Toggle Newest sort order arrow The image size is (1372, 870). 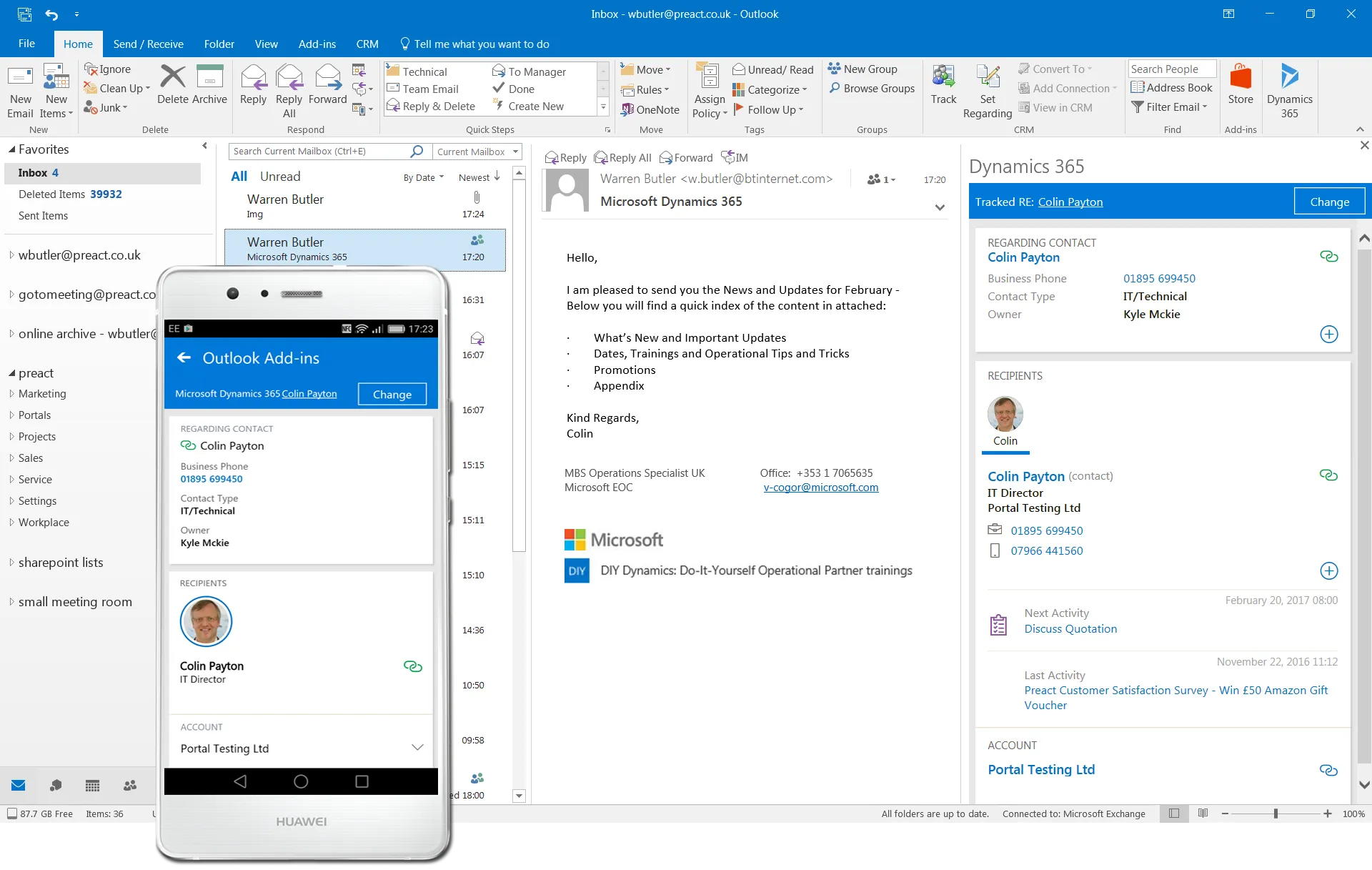(497, 177)
